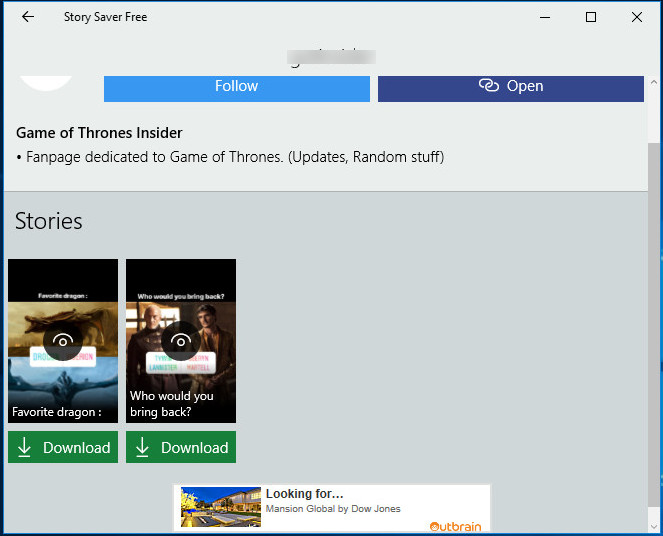Screen dimensions: 663x536
Task: Click the scroll down arrow on scrollbar
Action: coord(654,527)
